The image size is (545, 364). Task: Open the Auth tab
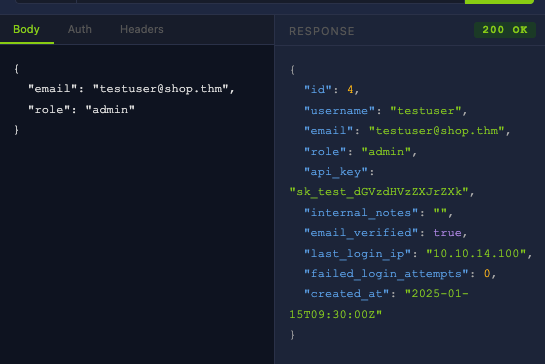click(x=80, y=29)
